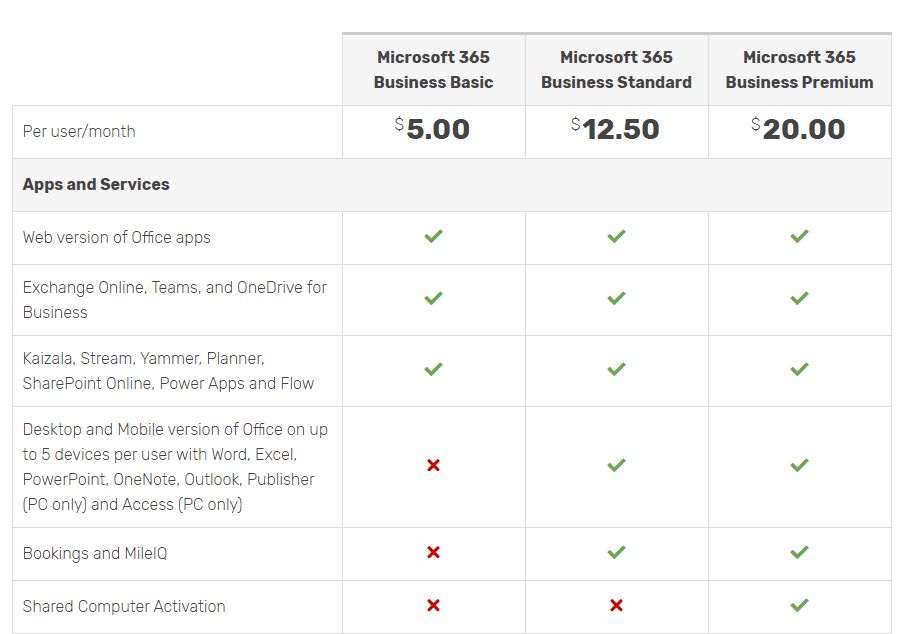Toggle the Desktop Office availability mark under Business Standard
The width and height of the screenshot is (910, 634).
pos(616,466)
